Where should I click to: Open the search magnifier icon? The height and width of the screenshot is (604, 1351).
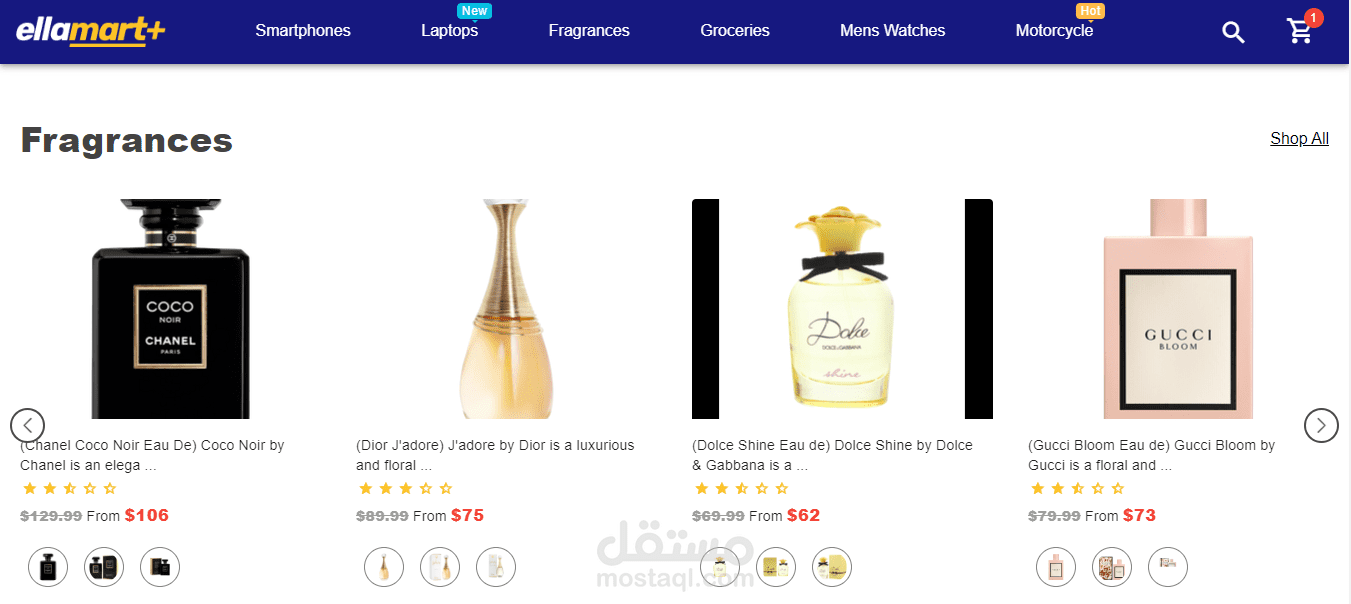[1233, 32]
